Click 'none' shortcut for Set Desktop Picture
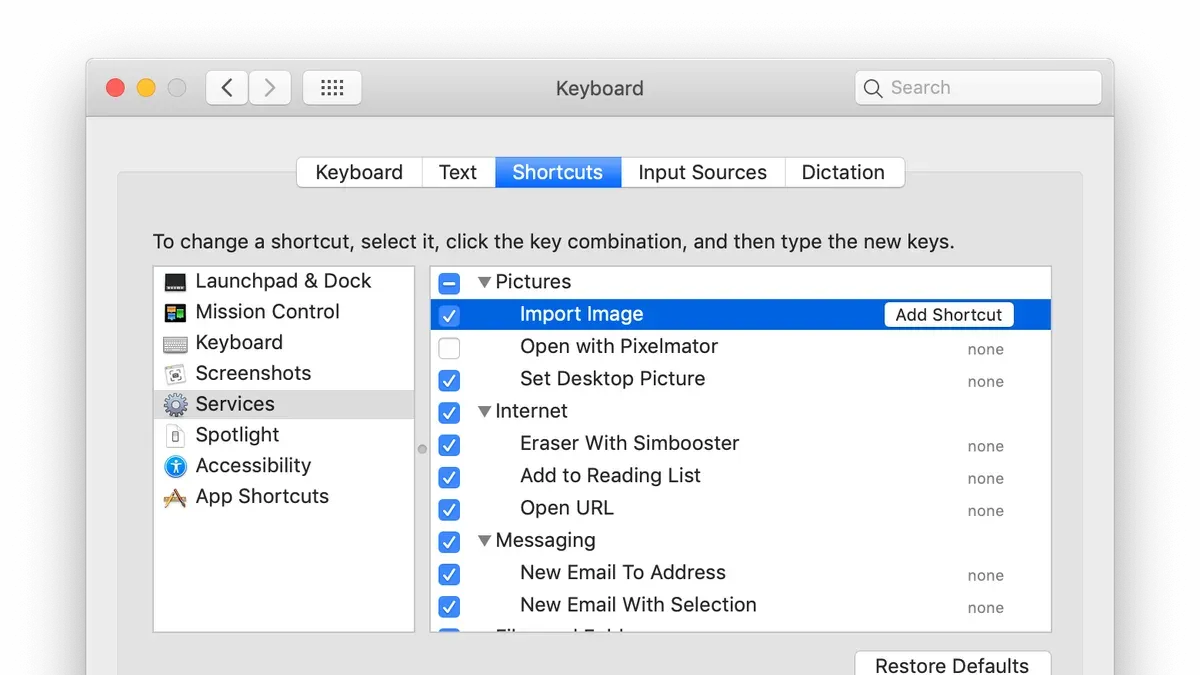 pyautogui.click(x=985, y=382)
